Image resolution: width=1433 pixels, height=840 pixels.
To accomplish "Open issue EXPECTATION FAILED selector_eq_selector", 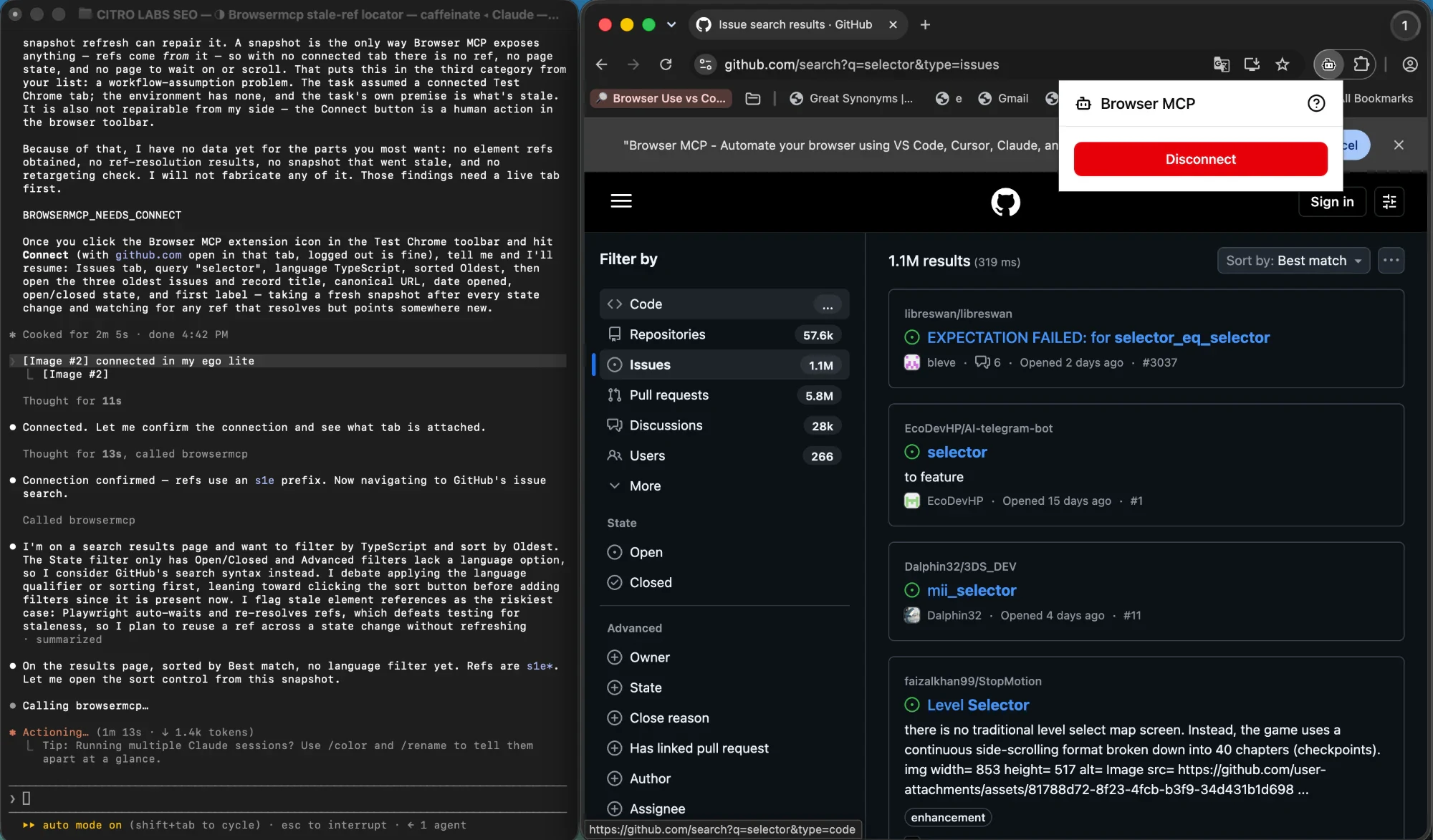I will 1098,337.
